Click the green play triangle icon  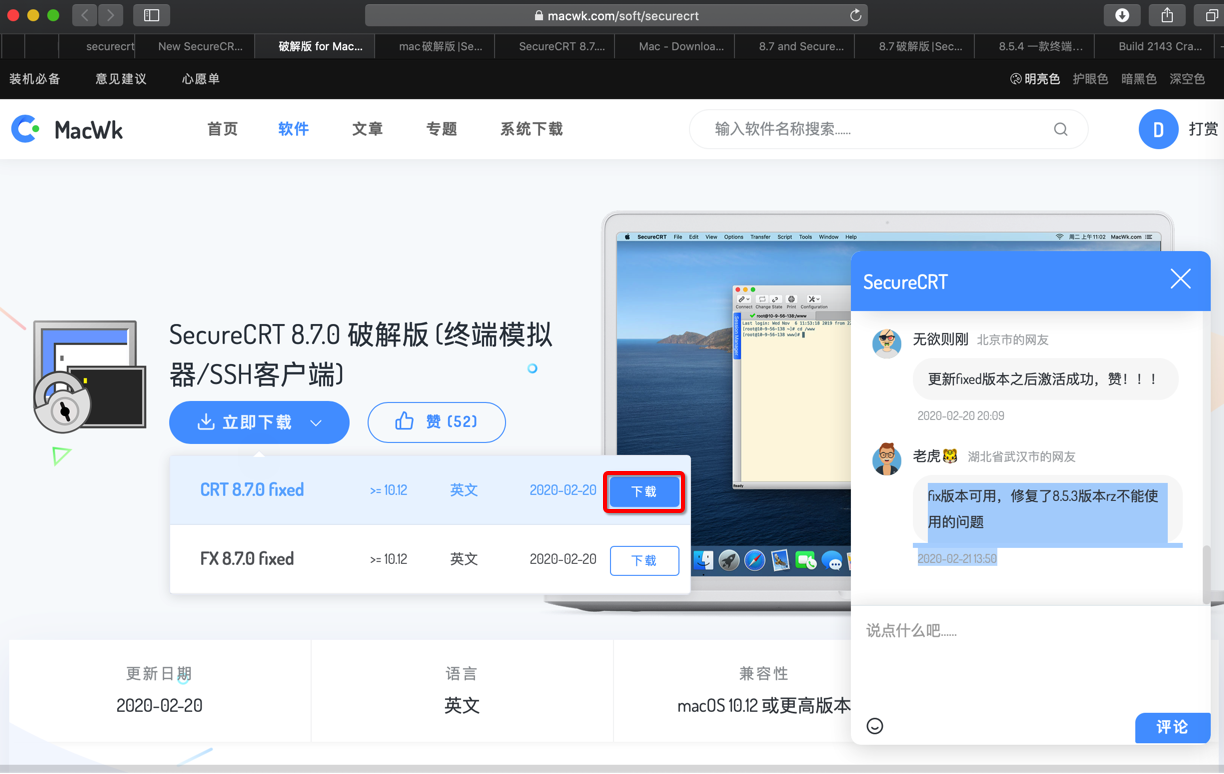pos(61,456)
